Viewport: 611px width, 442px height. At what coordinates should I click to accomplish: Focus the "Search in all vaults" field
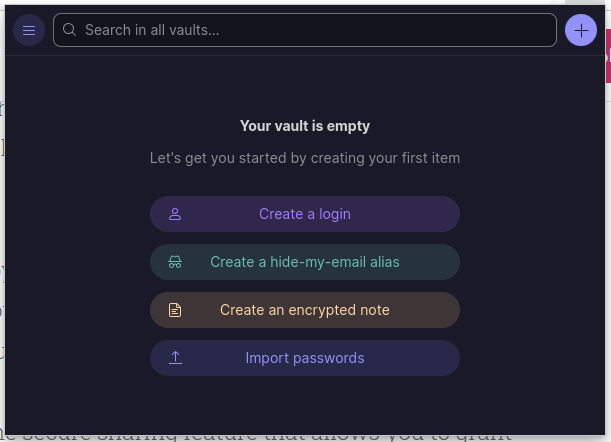click(310, 30)
